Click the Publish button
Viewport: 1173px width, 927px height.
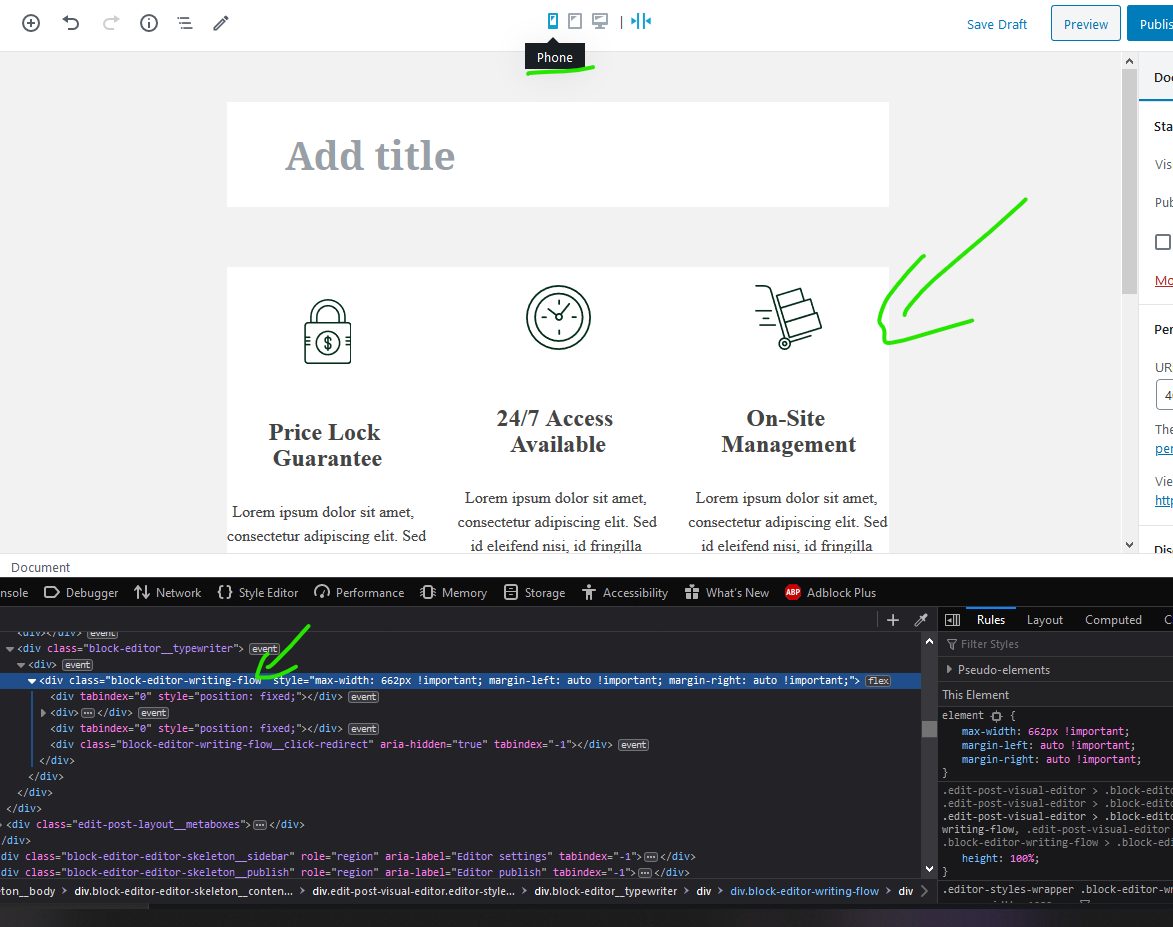(1151, 23)
